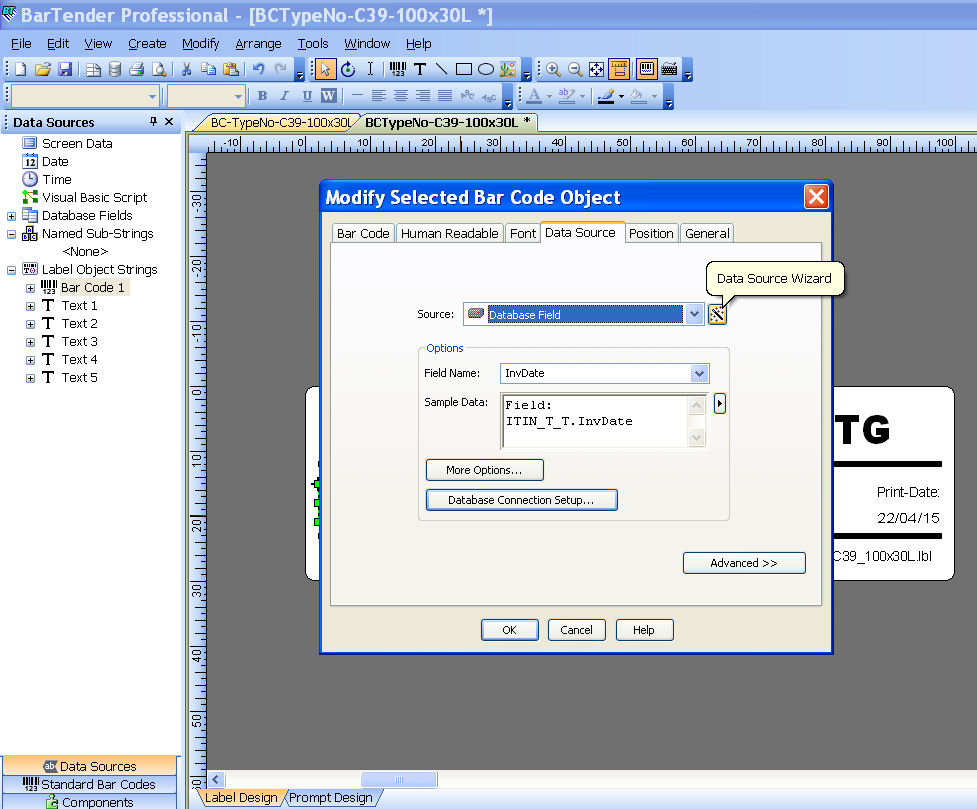The image size is (977, 809).
Task: Select the rectangle drawing tool
Action: pos(464,69)
